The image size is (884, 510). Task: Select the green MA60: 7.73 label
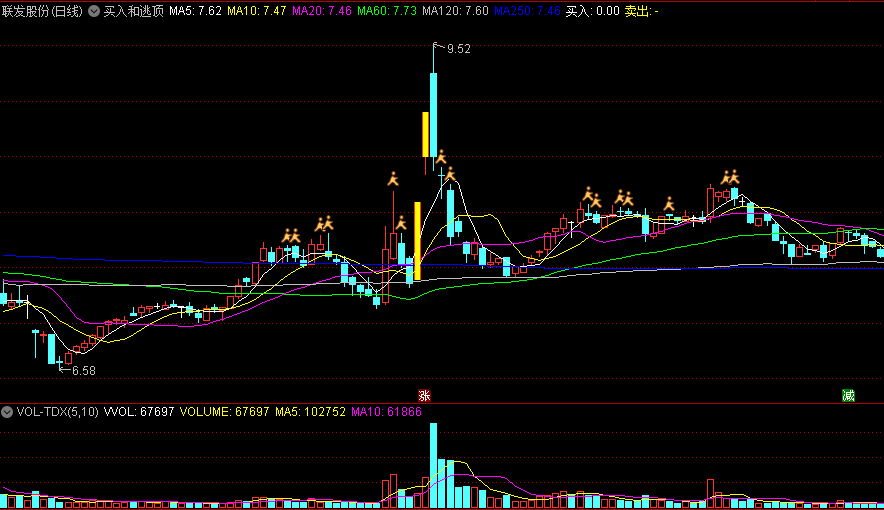[x=387, y=11]
